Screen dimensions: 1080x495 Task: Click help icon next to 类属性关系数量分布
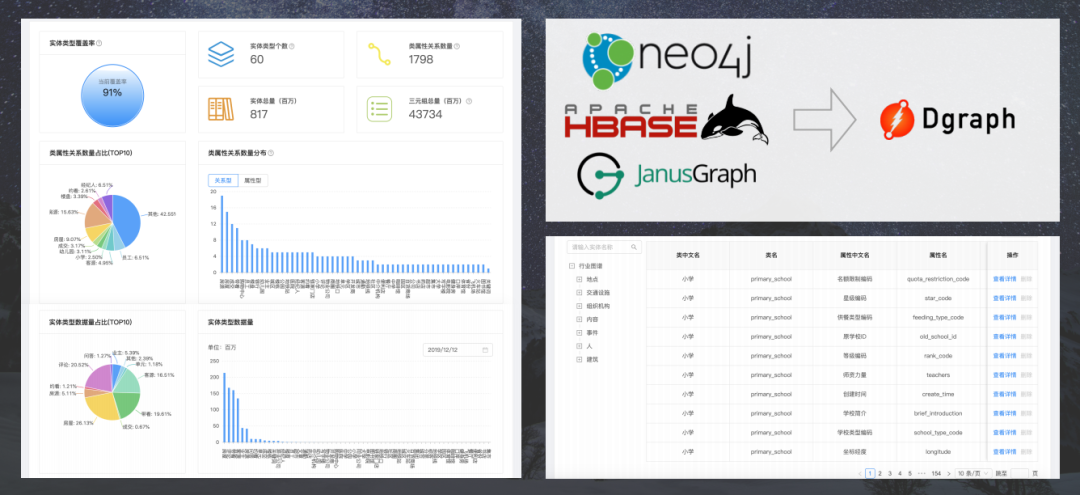[271, 153]
